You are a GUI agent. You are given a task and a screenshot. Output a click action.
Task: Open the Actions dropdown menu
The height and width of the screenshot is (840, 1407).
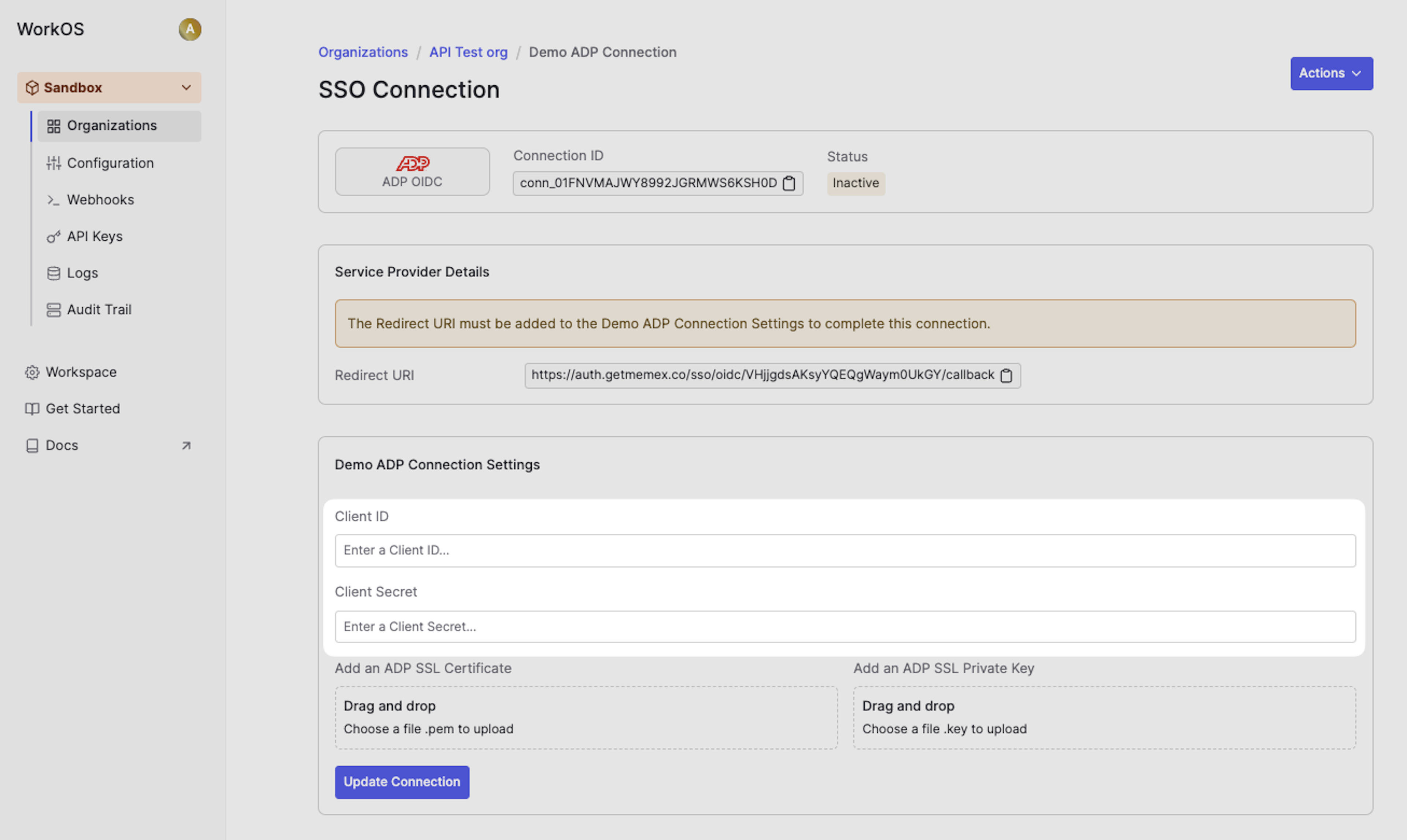[1331, 74]
